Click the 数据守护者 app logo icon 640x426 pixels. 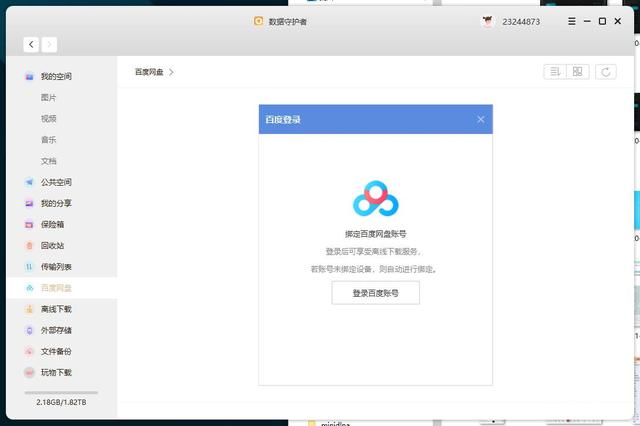tap(258, 21)
